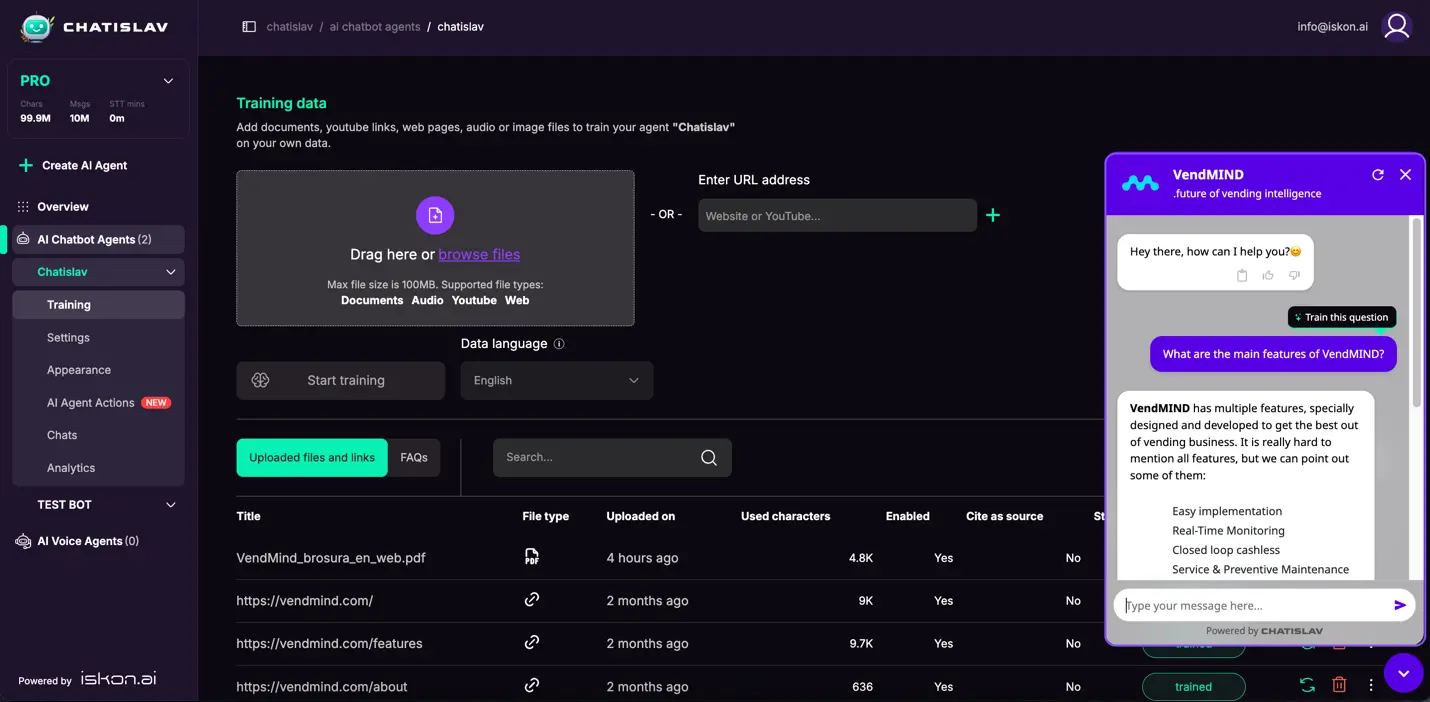Click the plus icon beside Create AI Agent
Image resolution: width=1430 pixels, height=702 pixels.
coord(26,165)
